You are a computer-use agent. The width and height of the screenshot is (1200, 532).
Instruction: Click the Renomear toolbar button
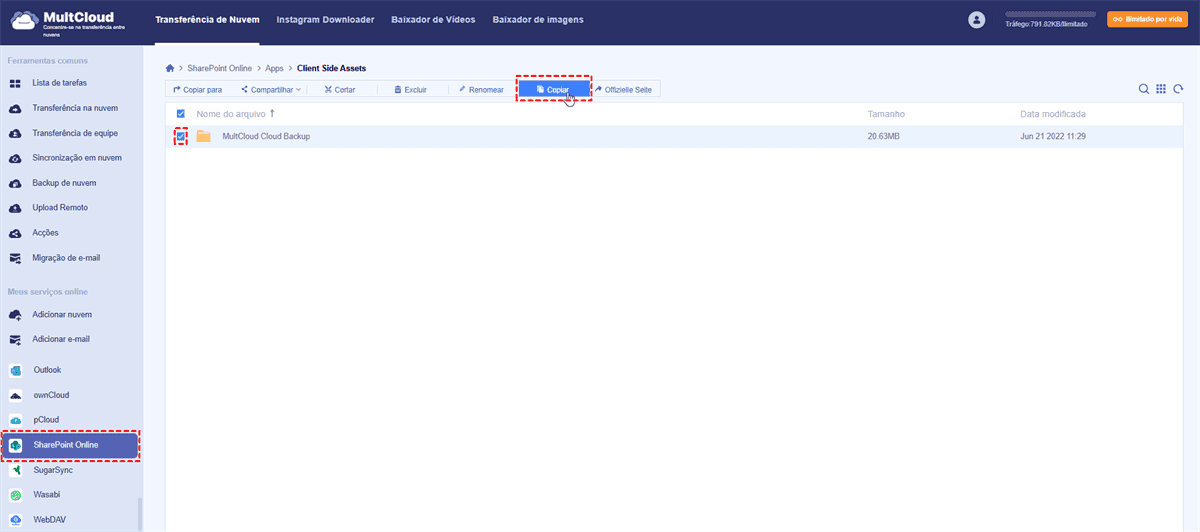(481, 90)
